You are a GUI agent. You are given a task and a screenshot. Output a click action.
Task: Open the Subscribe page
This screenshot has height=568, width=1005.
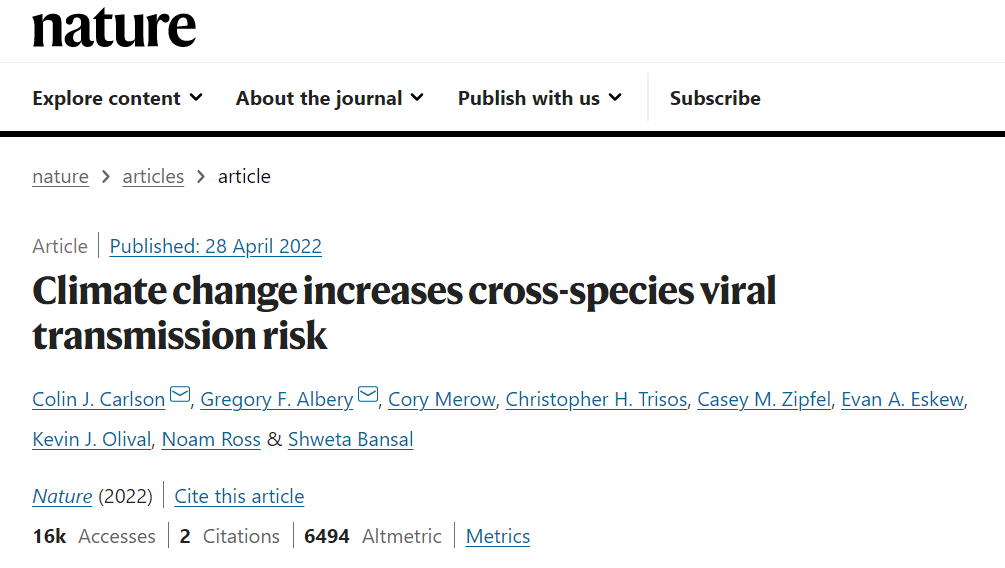click(x=715, y=98)
